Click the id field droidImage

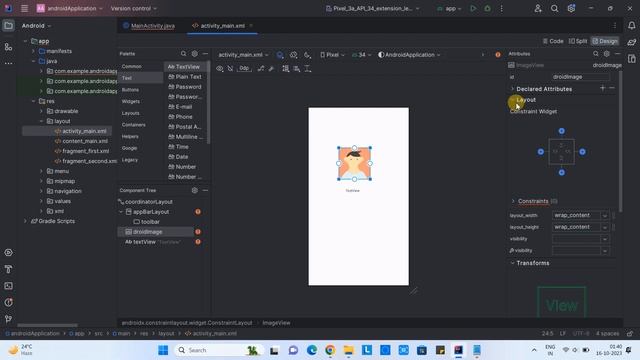[x=580, y=77]
